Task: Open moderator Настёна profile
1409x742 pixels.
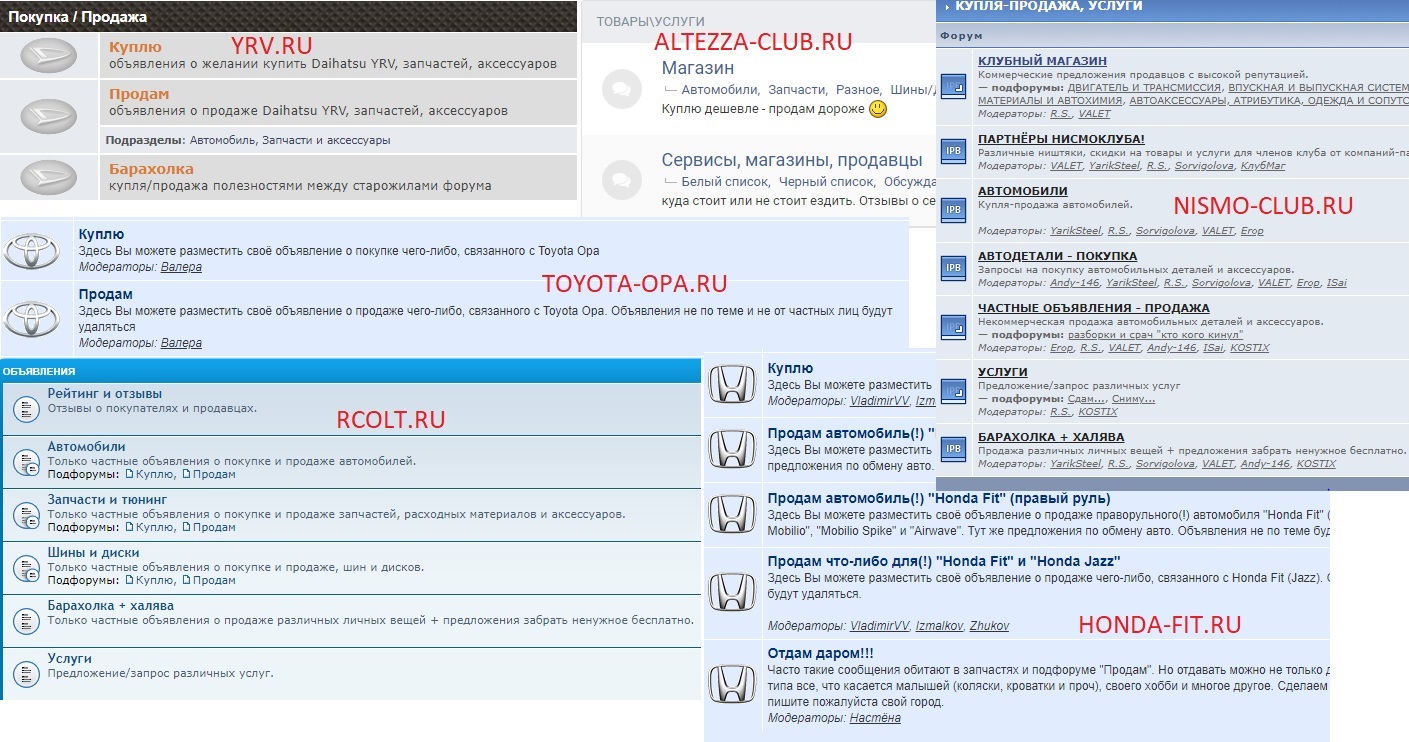Action: 876,718
